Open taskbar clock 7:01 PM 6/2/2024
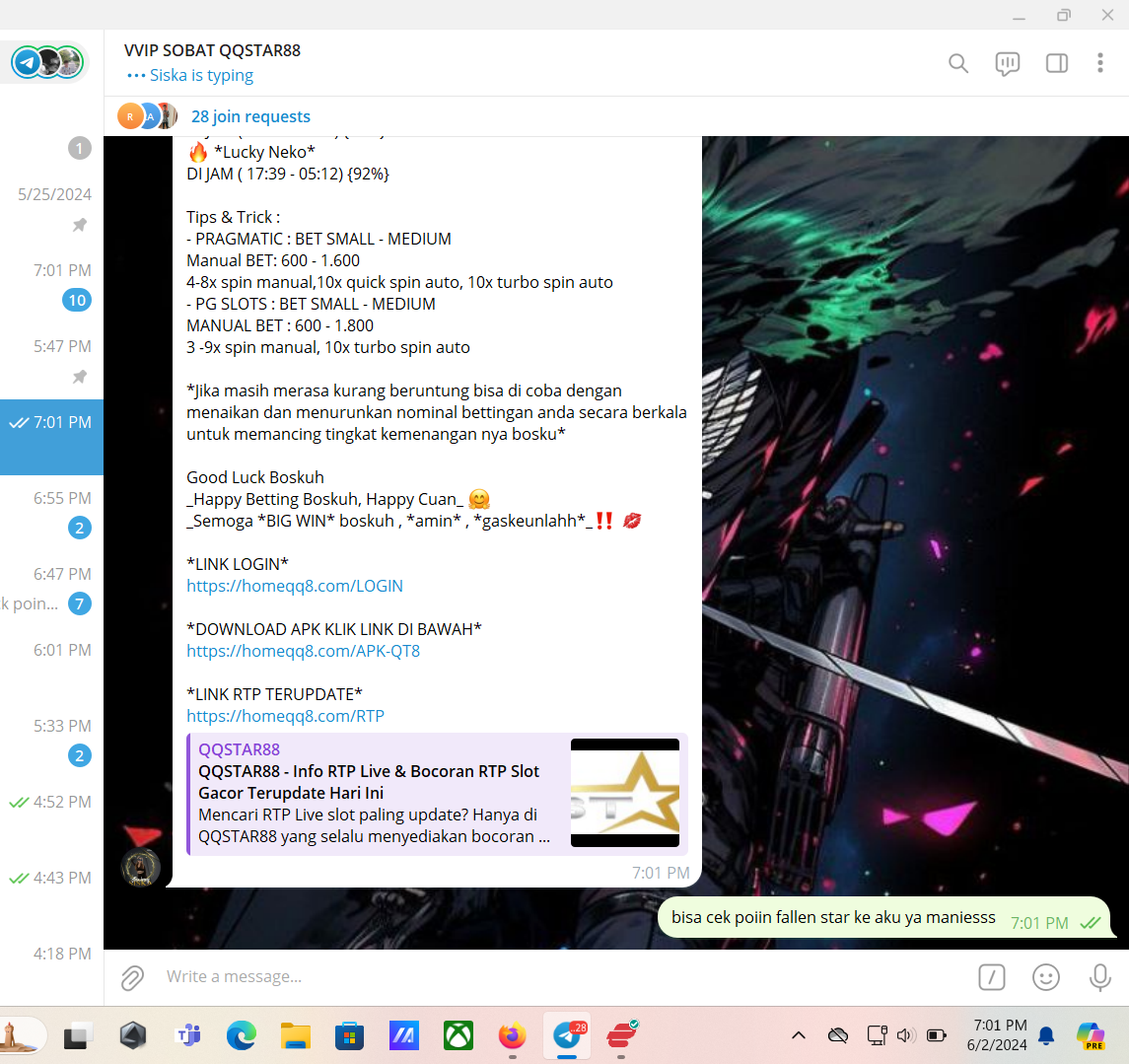 [997, 1035]
